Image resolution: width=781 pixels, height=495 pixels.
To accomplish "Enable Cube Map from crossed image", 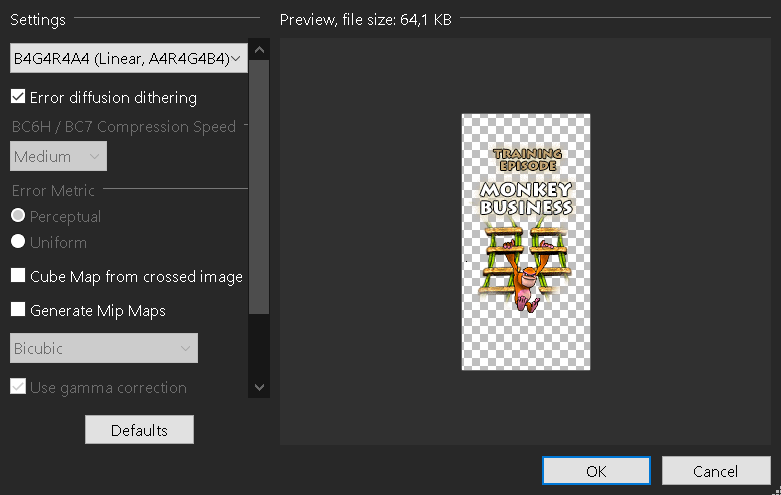I will [x=18, y=275].
